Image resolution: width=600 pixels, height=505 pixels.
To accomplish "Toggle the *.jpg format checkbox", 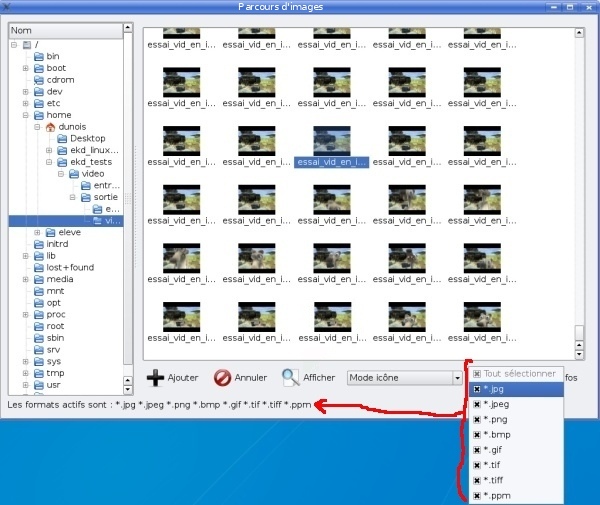I will tap(477, 389).
